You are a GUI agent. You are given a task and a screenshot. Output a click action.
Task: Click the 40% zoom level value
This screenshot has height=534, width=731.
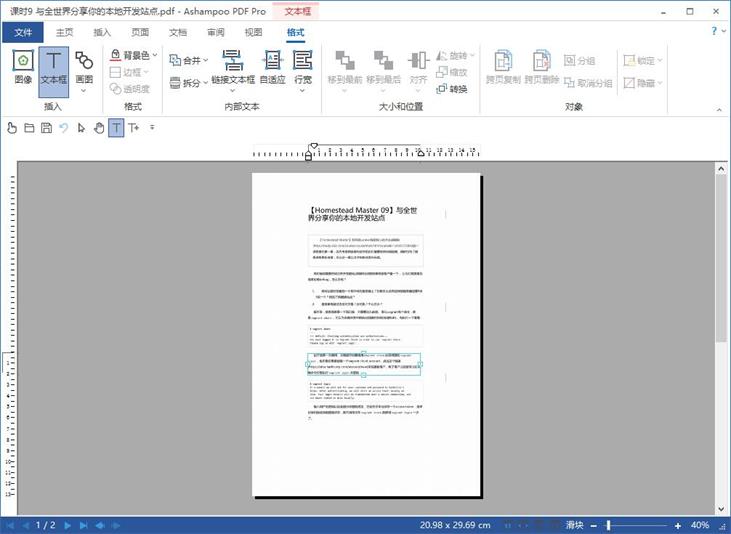(x=700, y=525)
